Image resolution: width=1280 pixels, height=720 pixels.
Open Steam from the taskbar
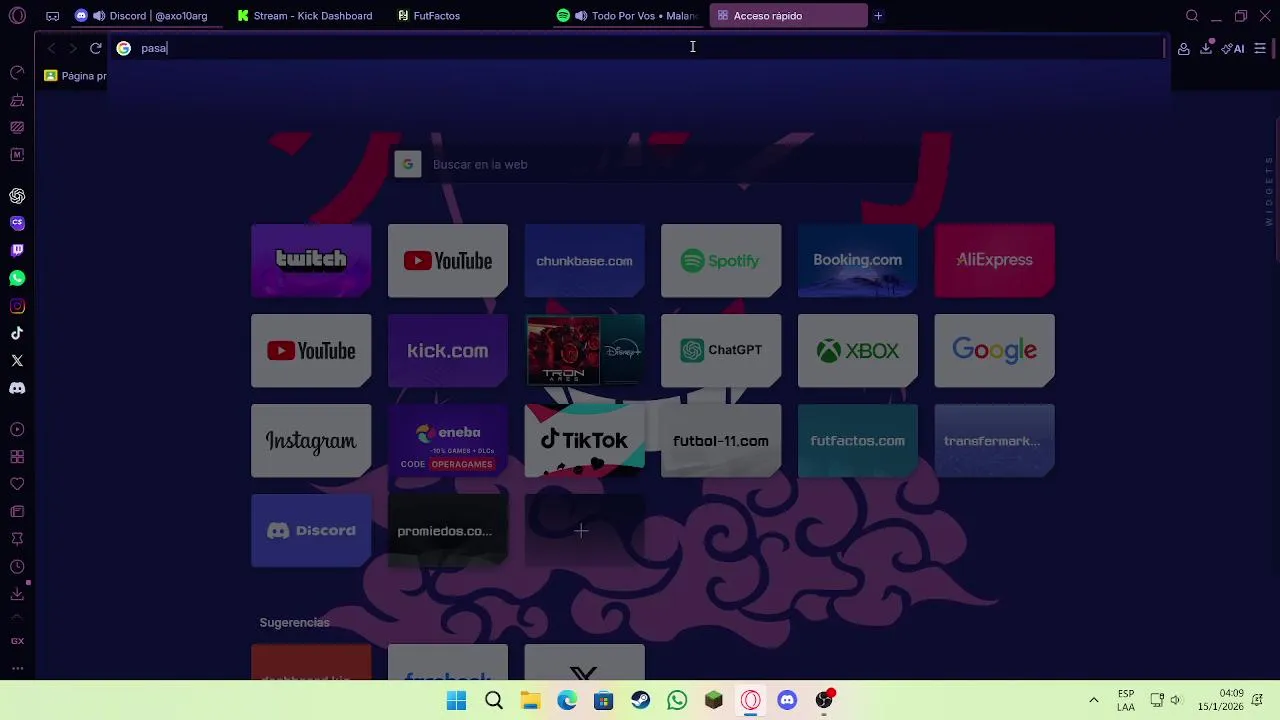click(x=640, y=700)
